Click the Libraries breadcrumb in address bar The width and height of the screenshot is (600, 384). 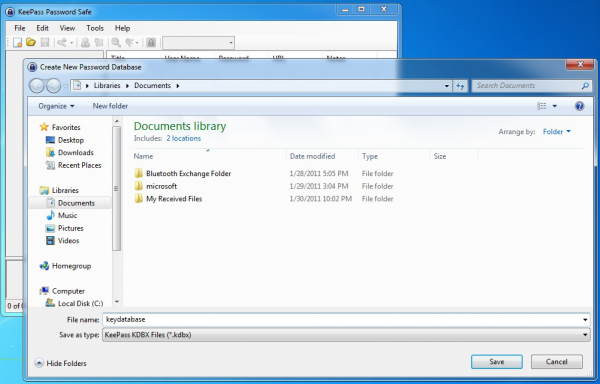(x=107, y=85)
